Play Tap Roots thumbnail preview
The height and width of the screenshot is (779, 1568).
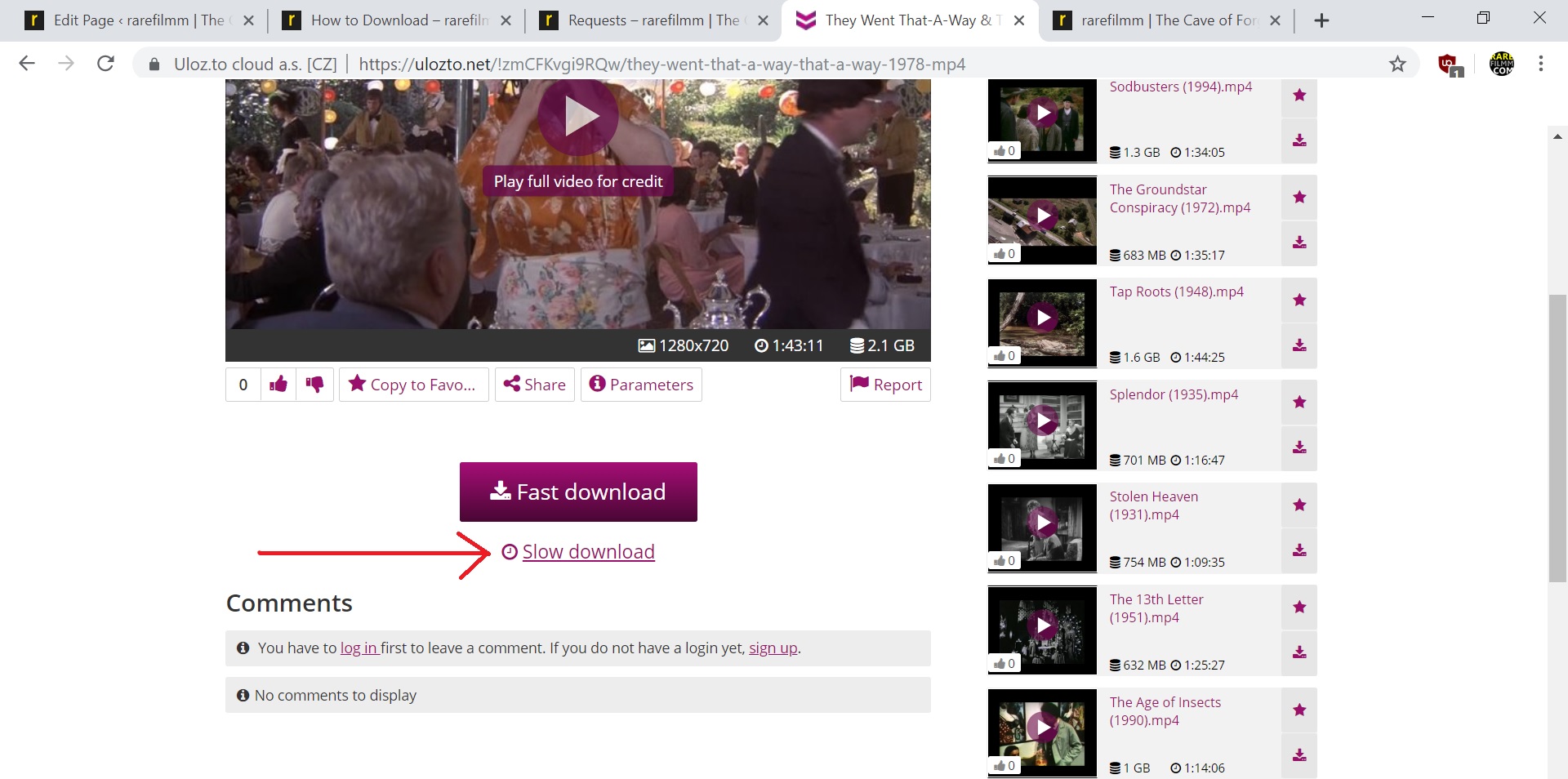point(1042,318)
